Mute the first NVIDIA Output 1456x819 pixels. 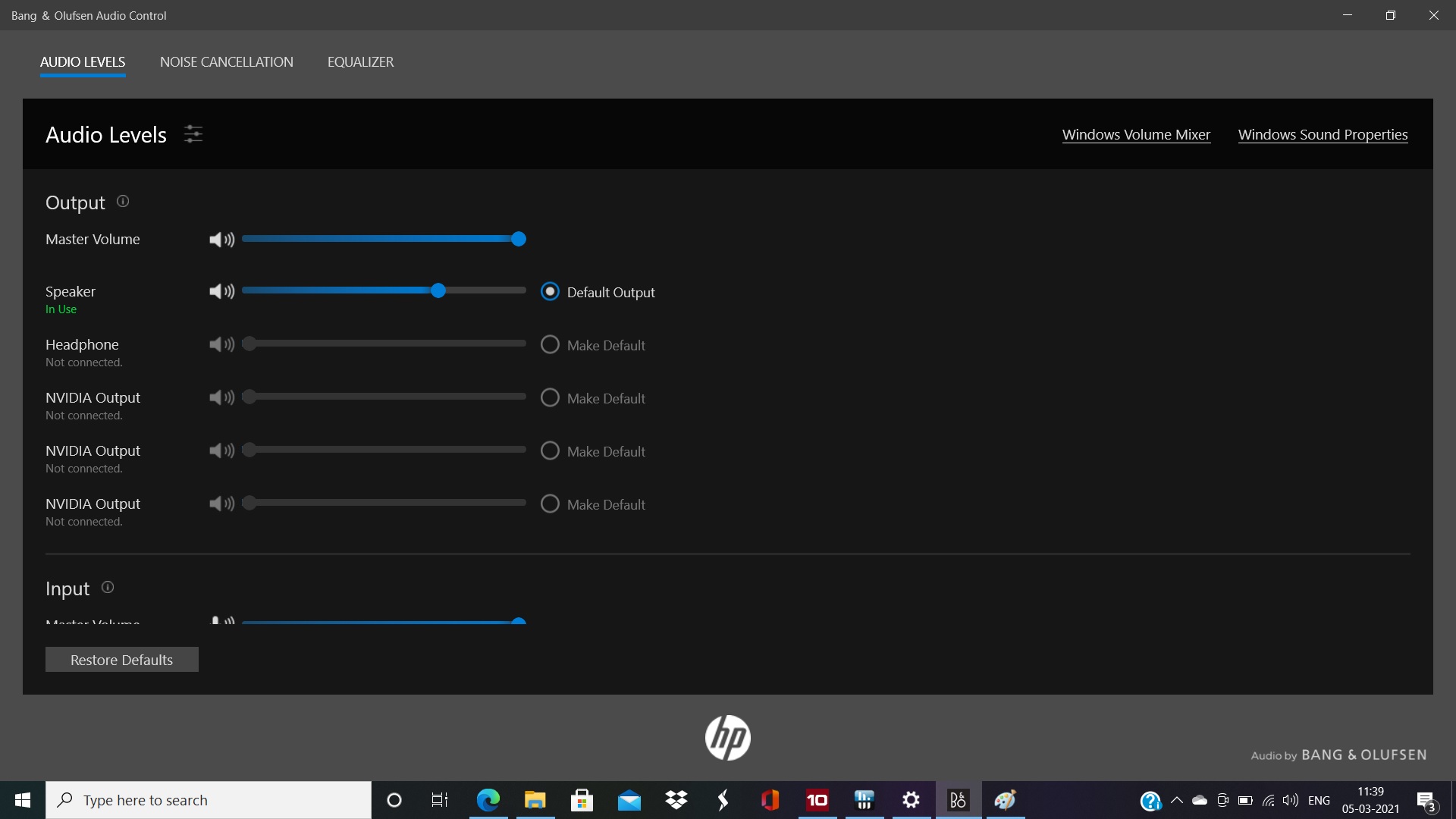pyautogui.click(x=220, y=397)
